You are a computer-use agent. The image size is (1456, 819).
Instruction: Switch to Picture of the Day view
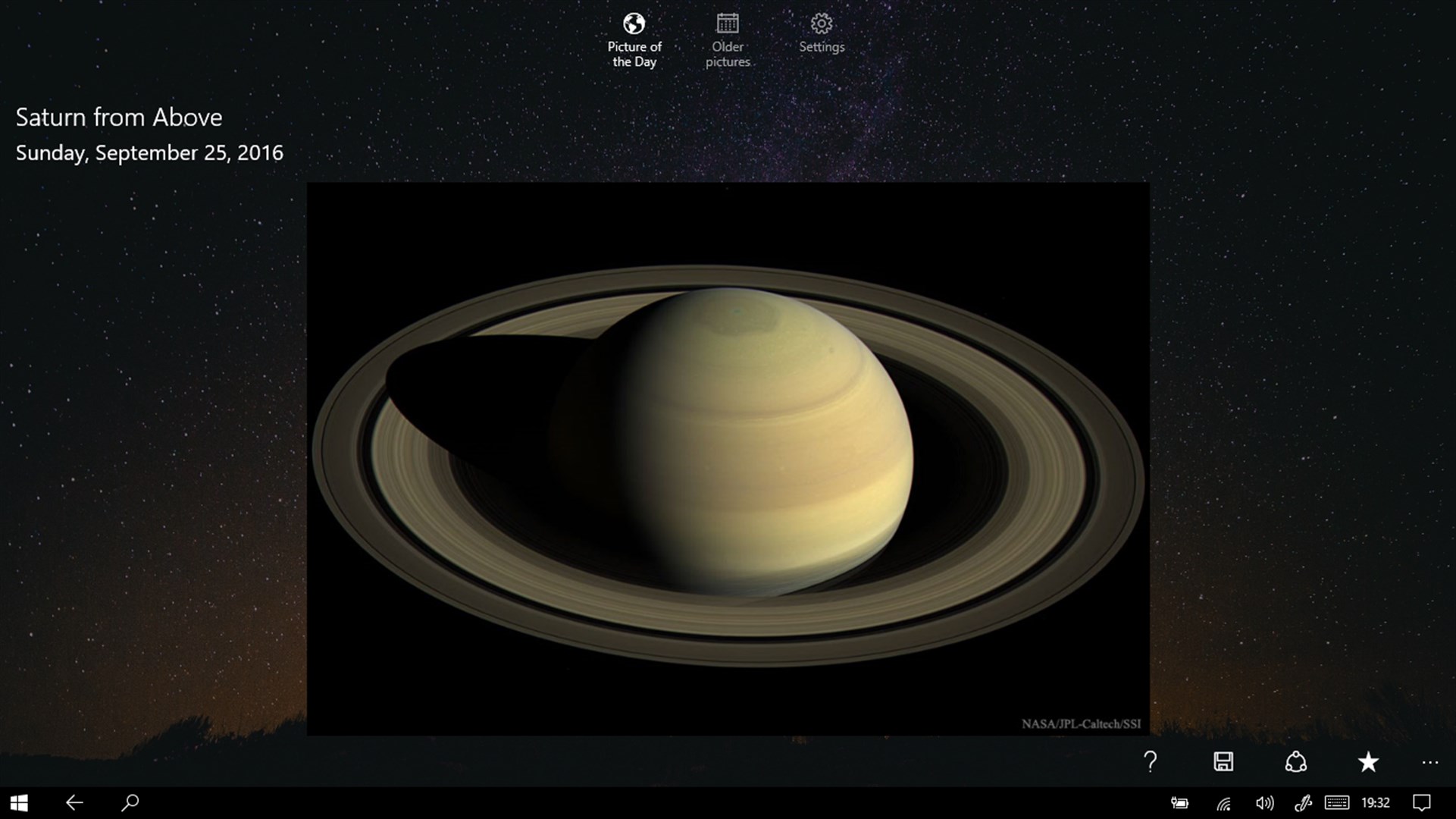point(634,38)
